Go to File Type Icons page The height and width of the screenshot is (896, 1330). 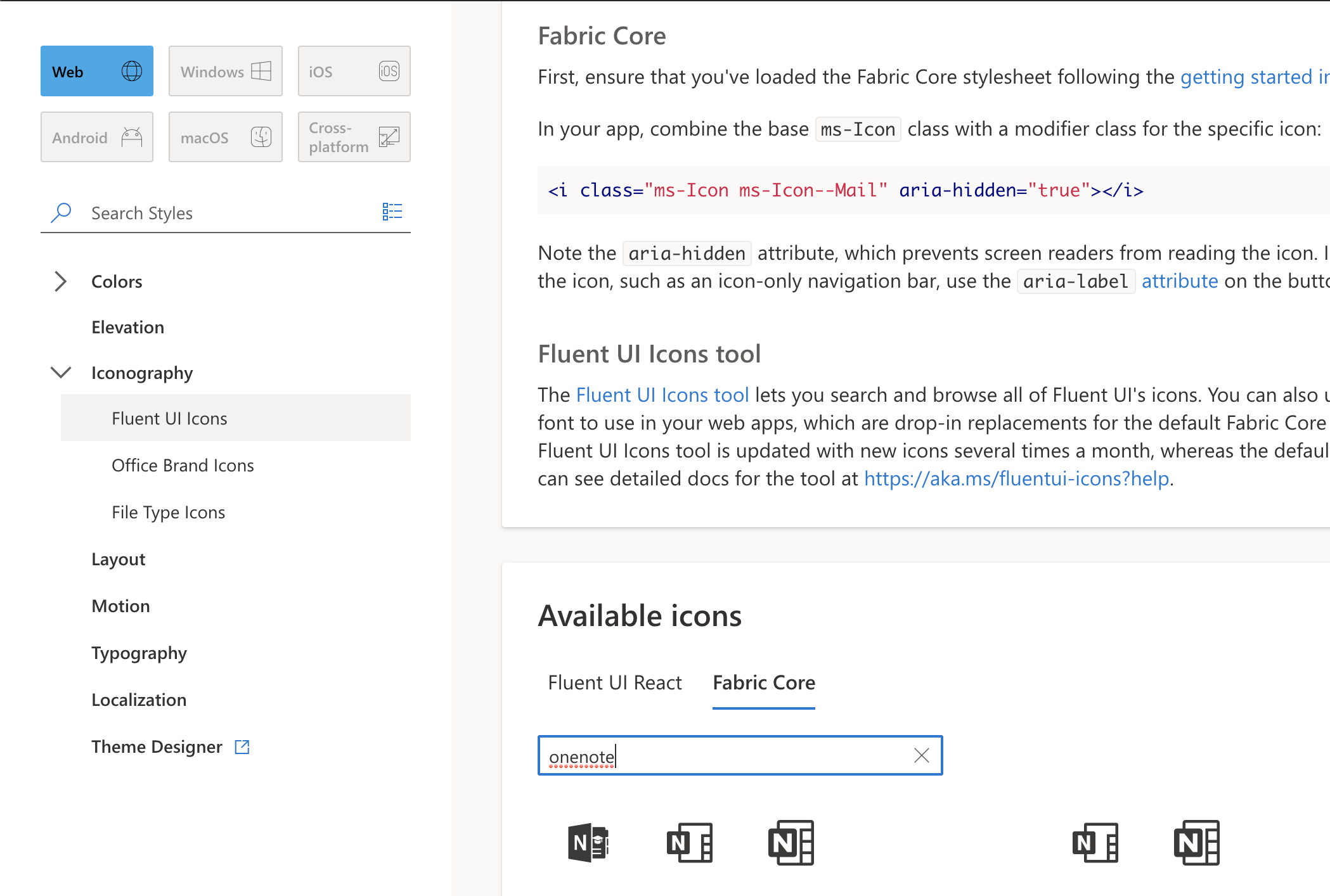click(168, 512)
